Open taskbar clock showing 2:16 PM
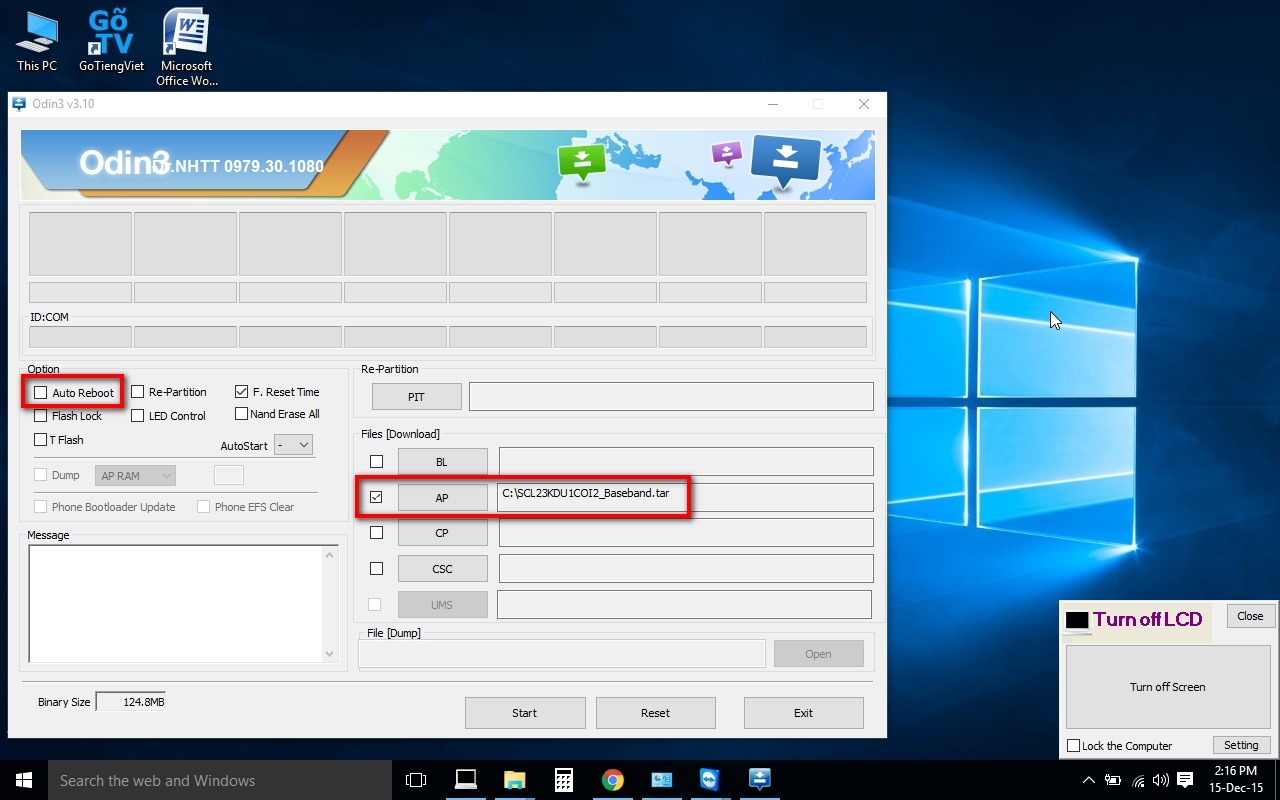Screen dimensions: 1280x800 (x=1234, y=780)
